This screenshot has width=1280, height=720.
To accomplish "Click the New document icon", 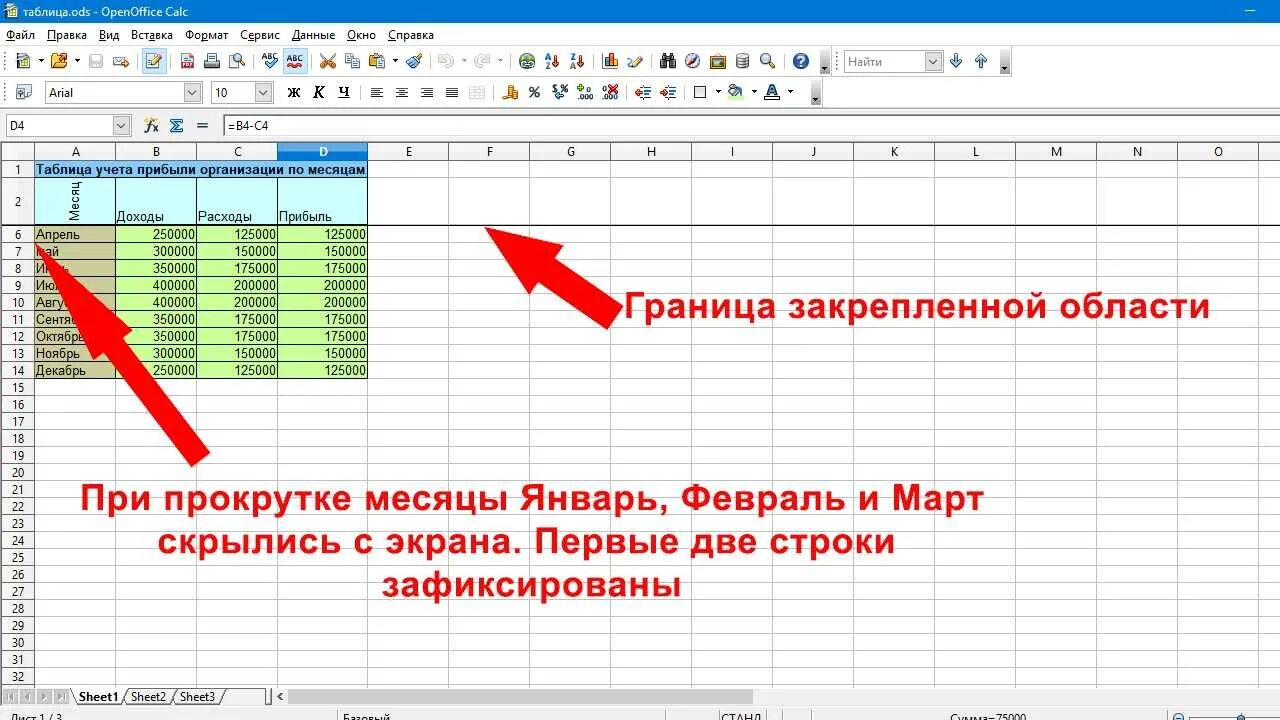I will click(x=23, y=61).
